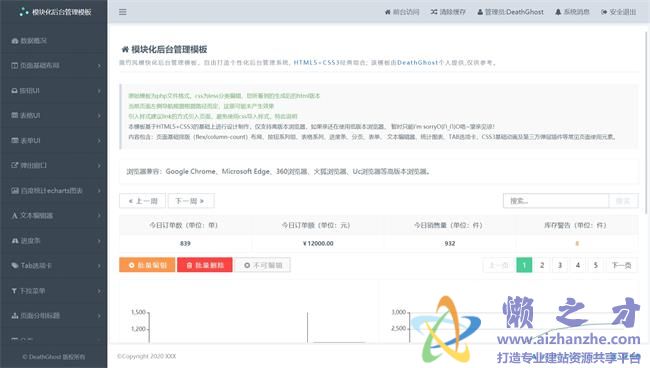Open the HTML5+CSS3 link in the description

(317, 63)
